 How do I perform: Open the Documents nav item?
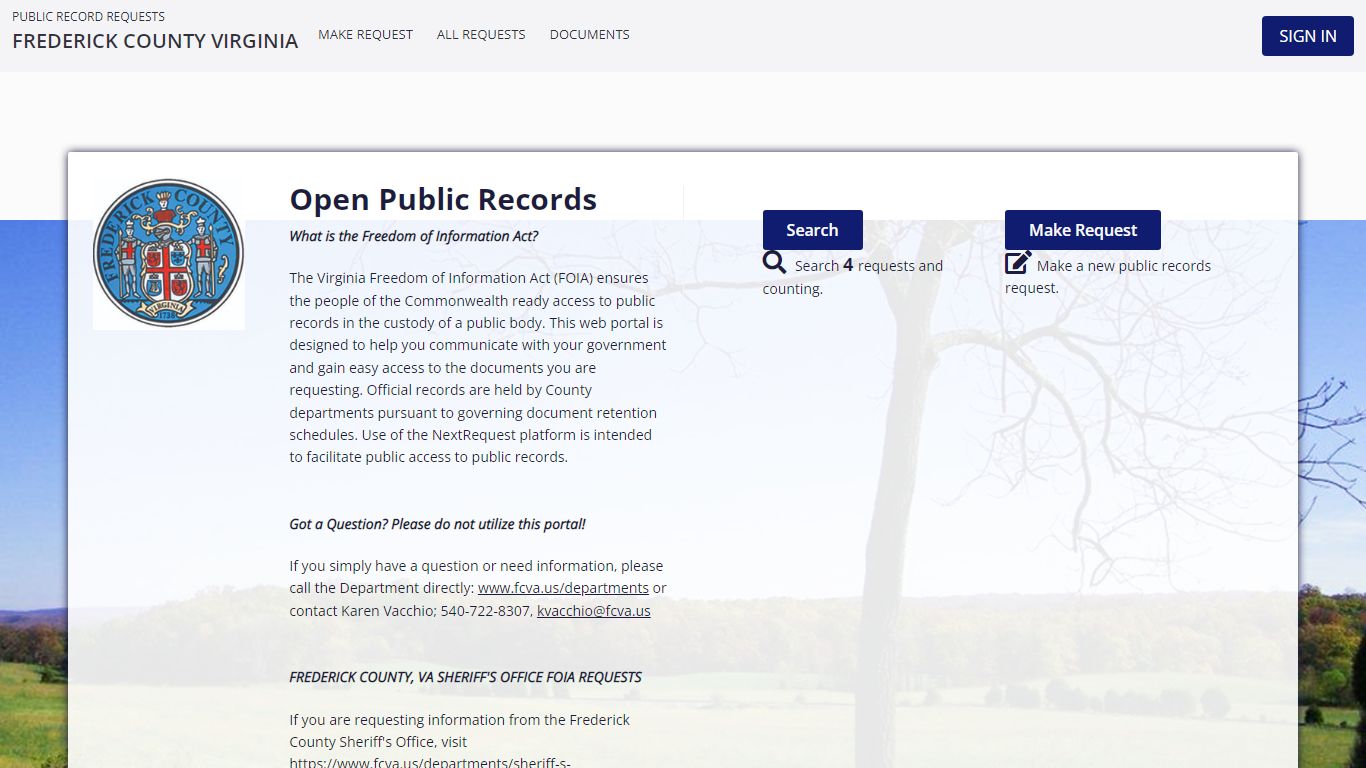(x=589, y=34)
